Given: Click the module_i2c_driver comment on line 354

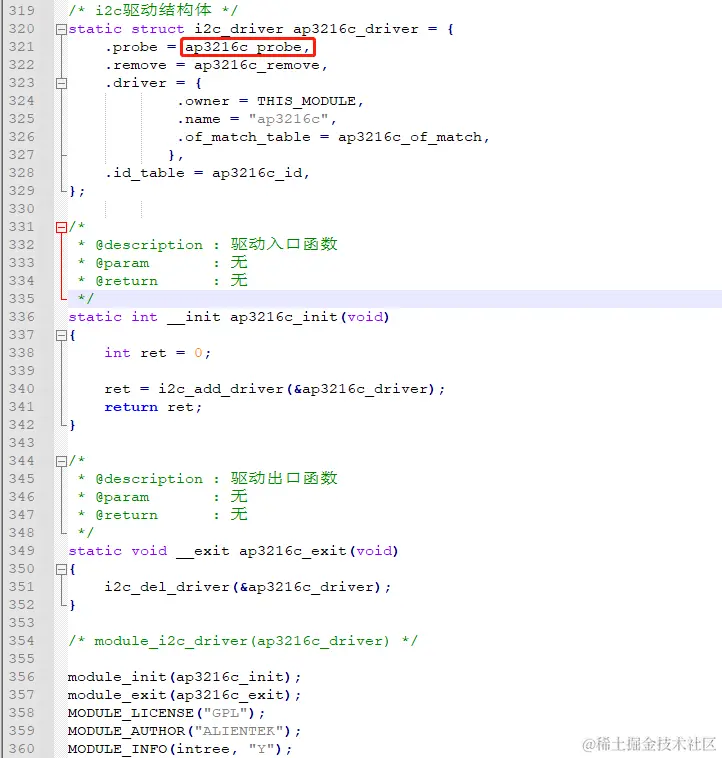Looking at the screenshot, I should tap(242, 641).
